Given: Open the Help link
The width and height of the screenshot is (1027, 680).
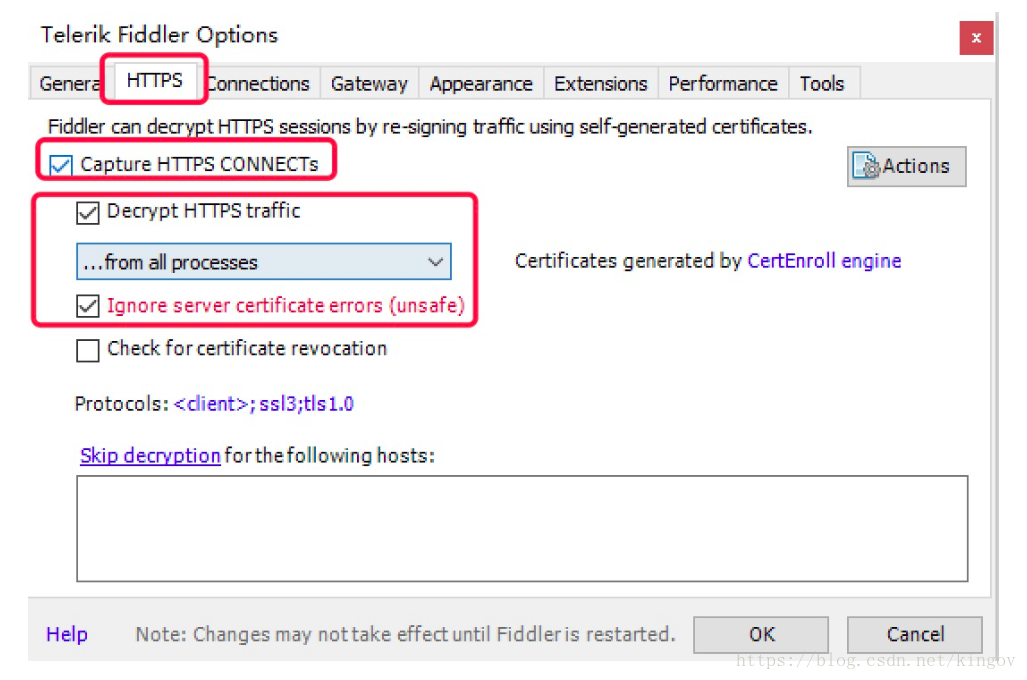Looking at the screenshot, I should pos(67,634).
